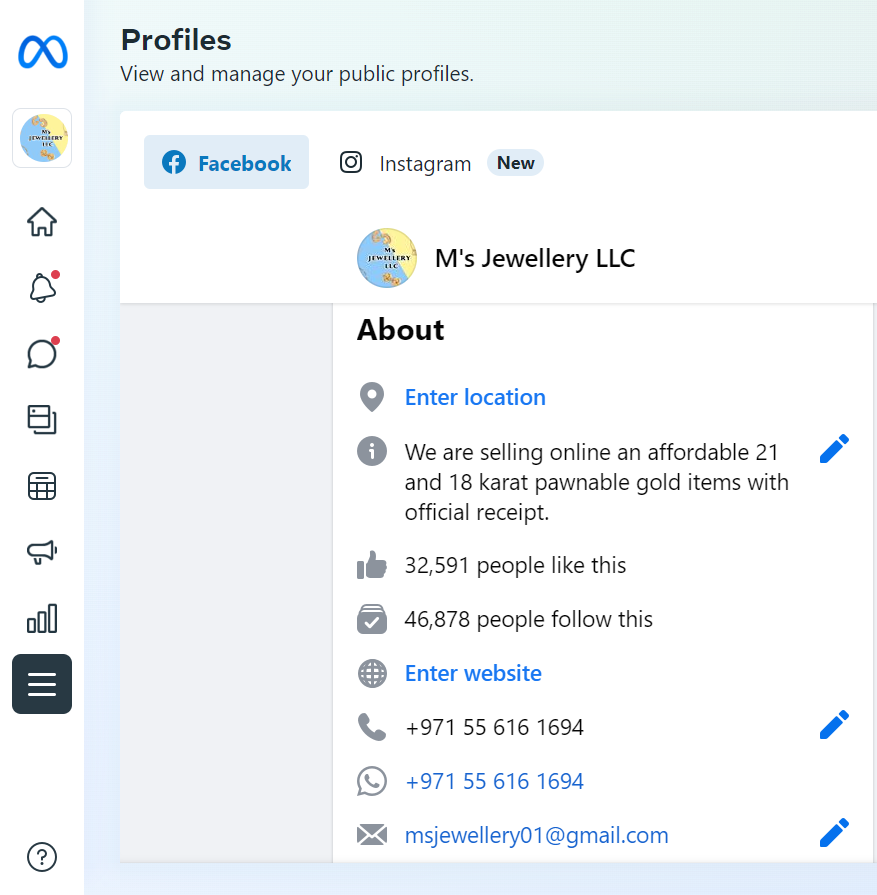Click the Enter website link

point(473,673)
